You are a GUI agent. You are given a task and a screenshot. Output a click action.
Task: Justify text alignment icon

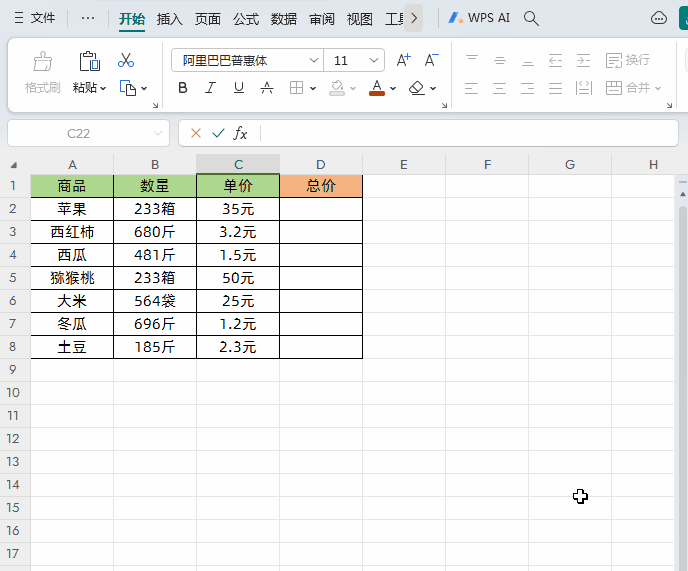[555, 88]
